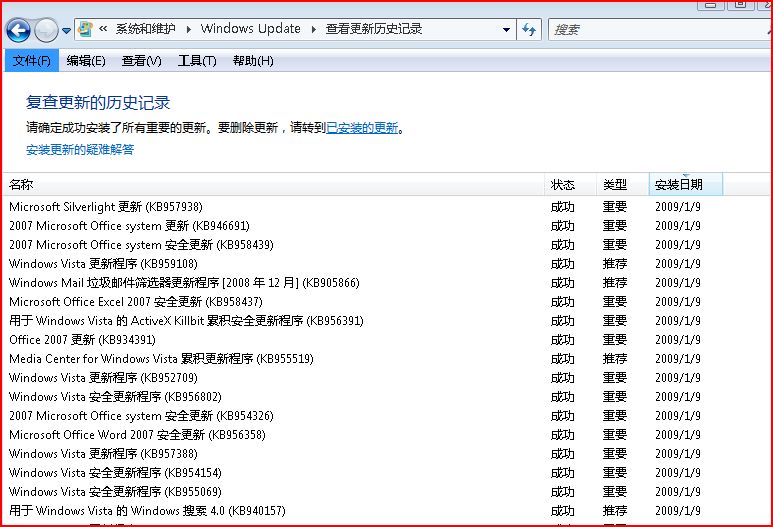This screenshot has height=527, width=773.
Task: Select Windows Vista 安全更新程序 (KB956802) row
Action: (386, 396)
